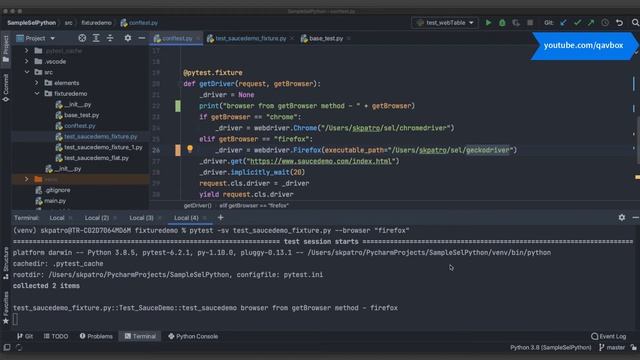
Task: Click SampleSelPython breadcrumb in navigation bar
Action: pyautogui.click(x=31, y=23)
